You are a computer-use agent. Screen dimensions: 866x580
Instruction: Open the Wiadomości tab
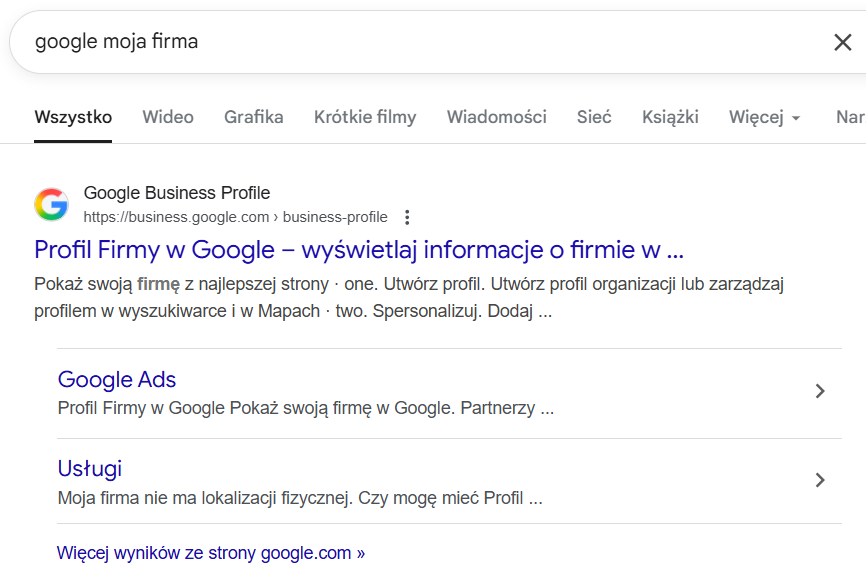point(497,117)
